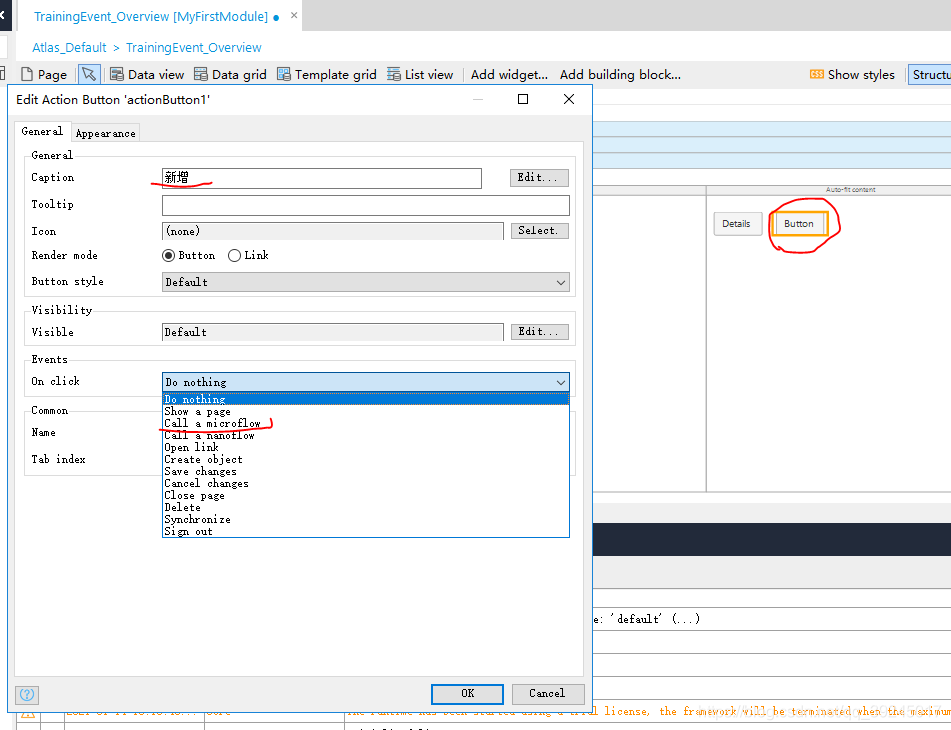Click the Page toolbar icon
Viewport: 951px width, 730px height.
click(27, 75)
